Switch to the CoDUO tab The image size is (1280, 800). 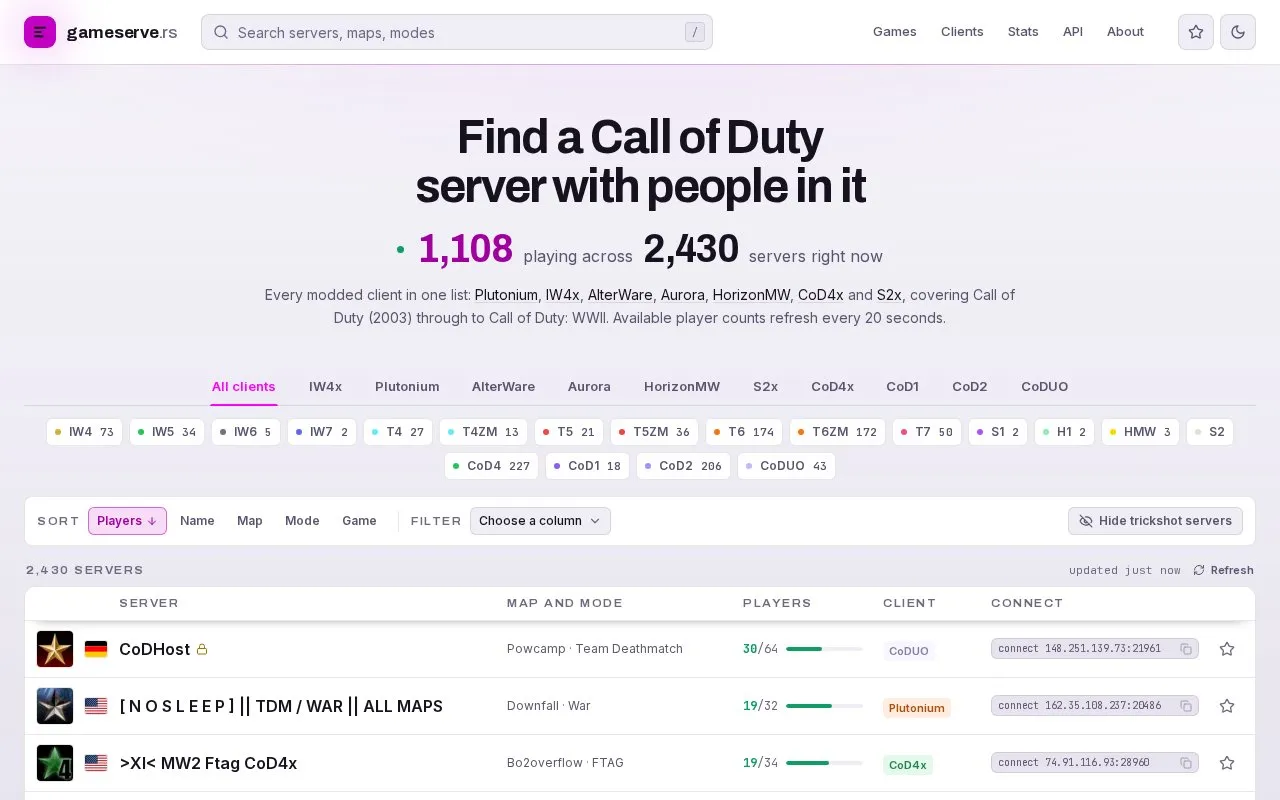(x=1044, y=386)
